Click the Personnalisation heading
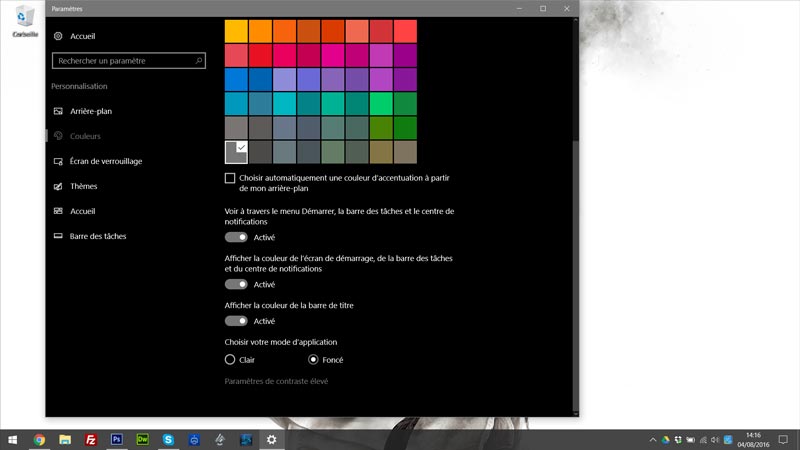800x450 pixels. pos(79,86)
